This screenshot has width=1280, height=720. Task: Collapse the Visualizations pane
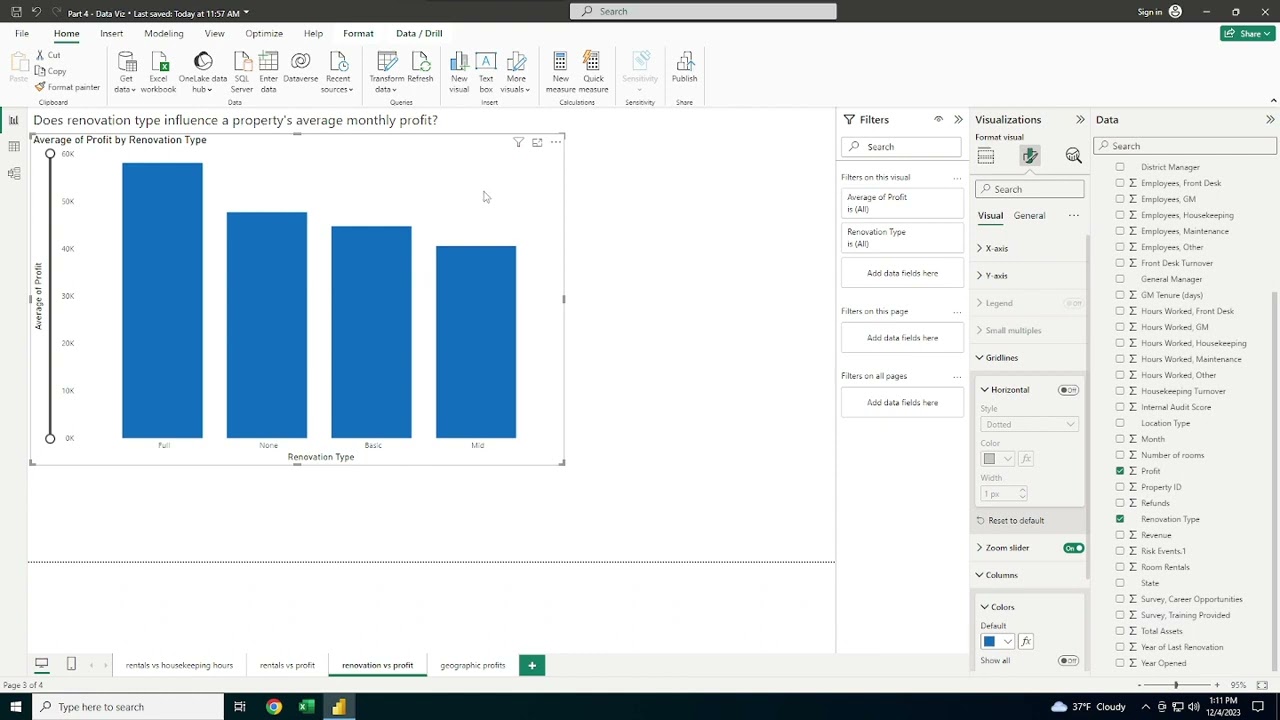(x=1080, y=120)
